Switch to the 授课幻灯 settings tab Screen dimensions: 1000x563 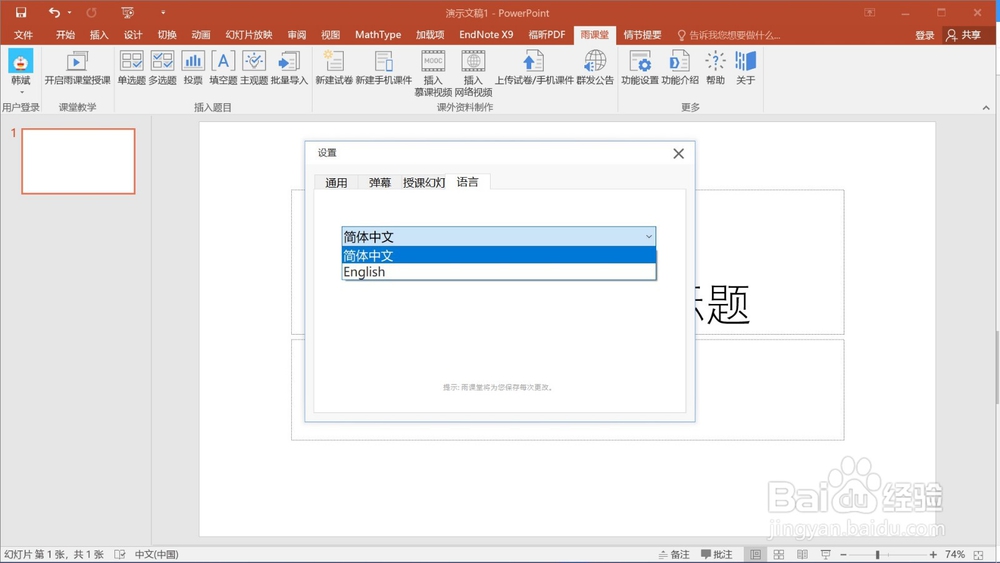(423, 182)
